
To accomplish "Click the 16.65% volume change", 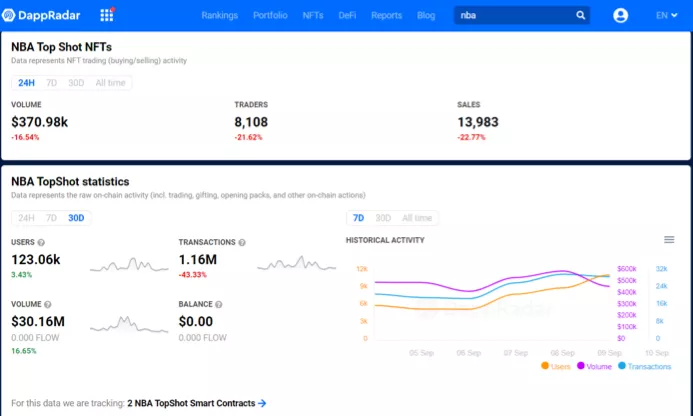I will point(24,351).
